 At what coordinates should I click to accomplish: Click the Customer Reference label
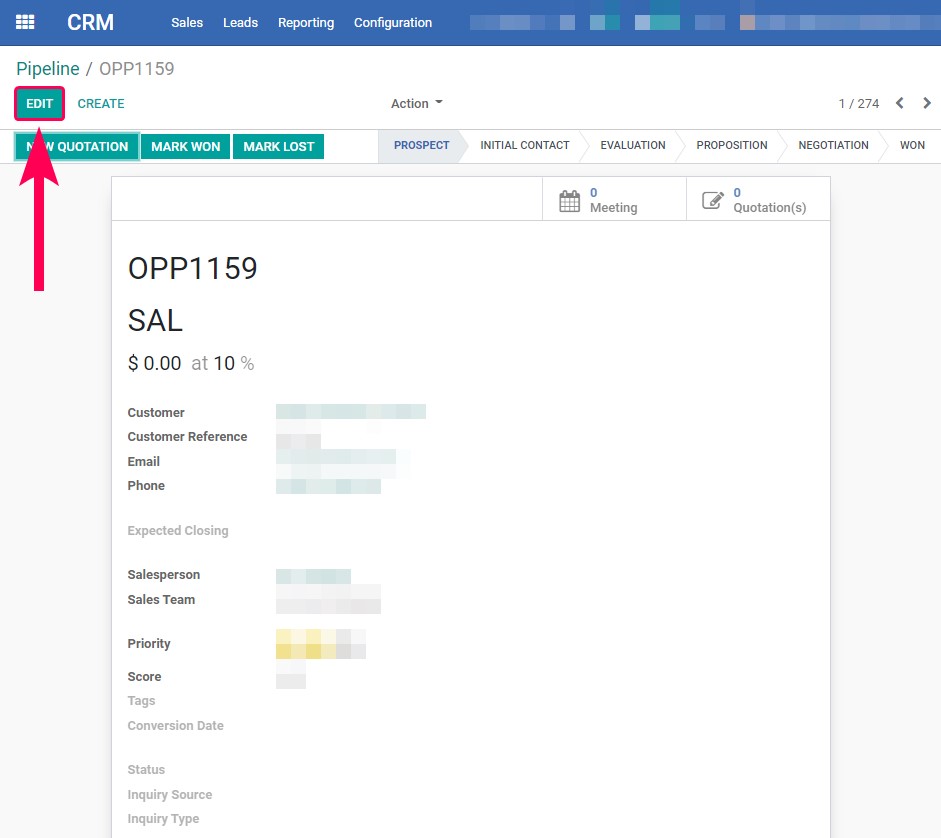[187, 436]
